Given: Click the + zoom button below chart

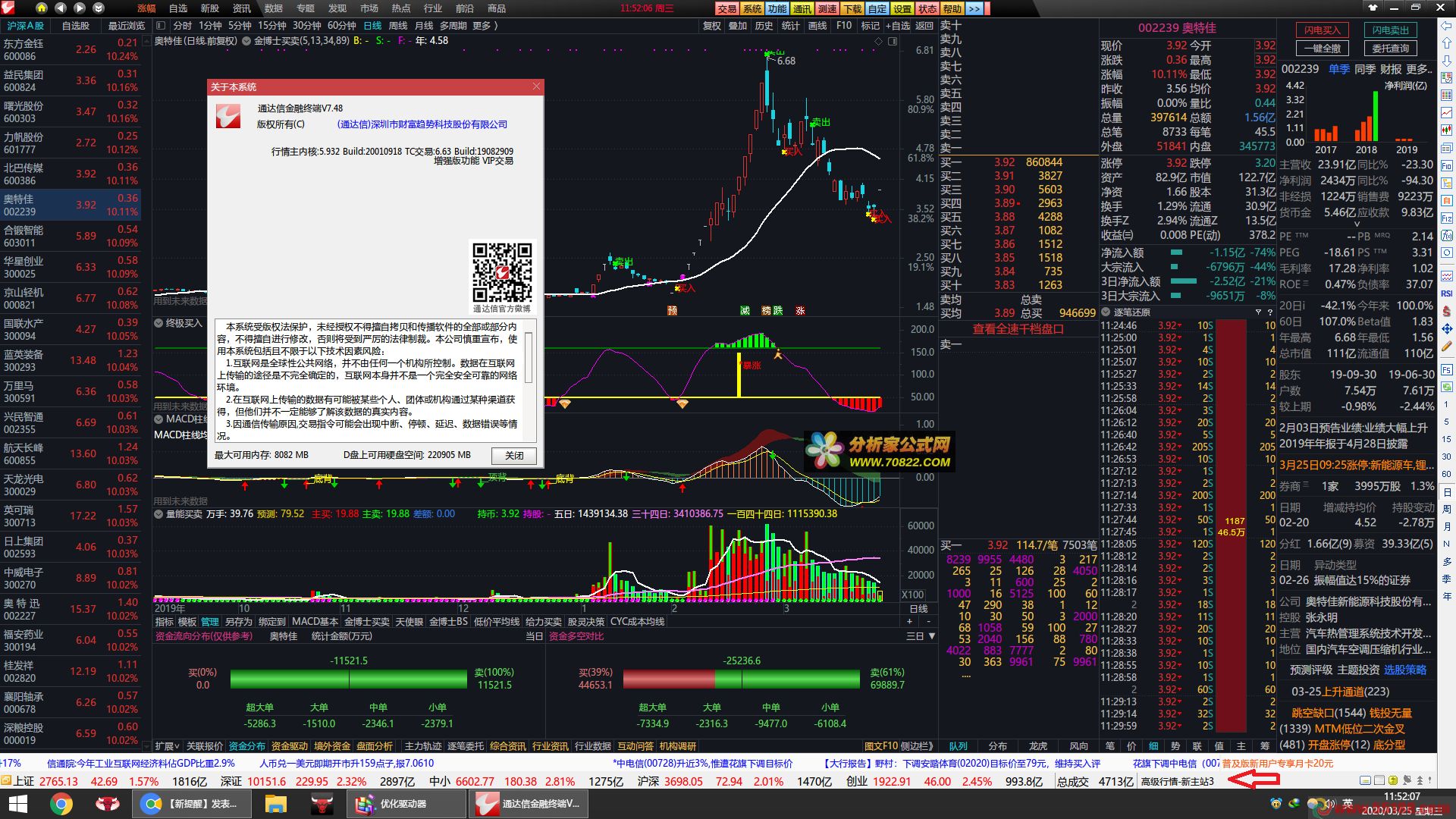Looking at the screenshot, I should [909, 621].
